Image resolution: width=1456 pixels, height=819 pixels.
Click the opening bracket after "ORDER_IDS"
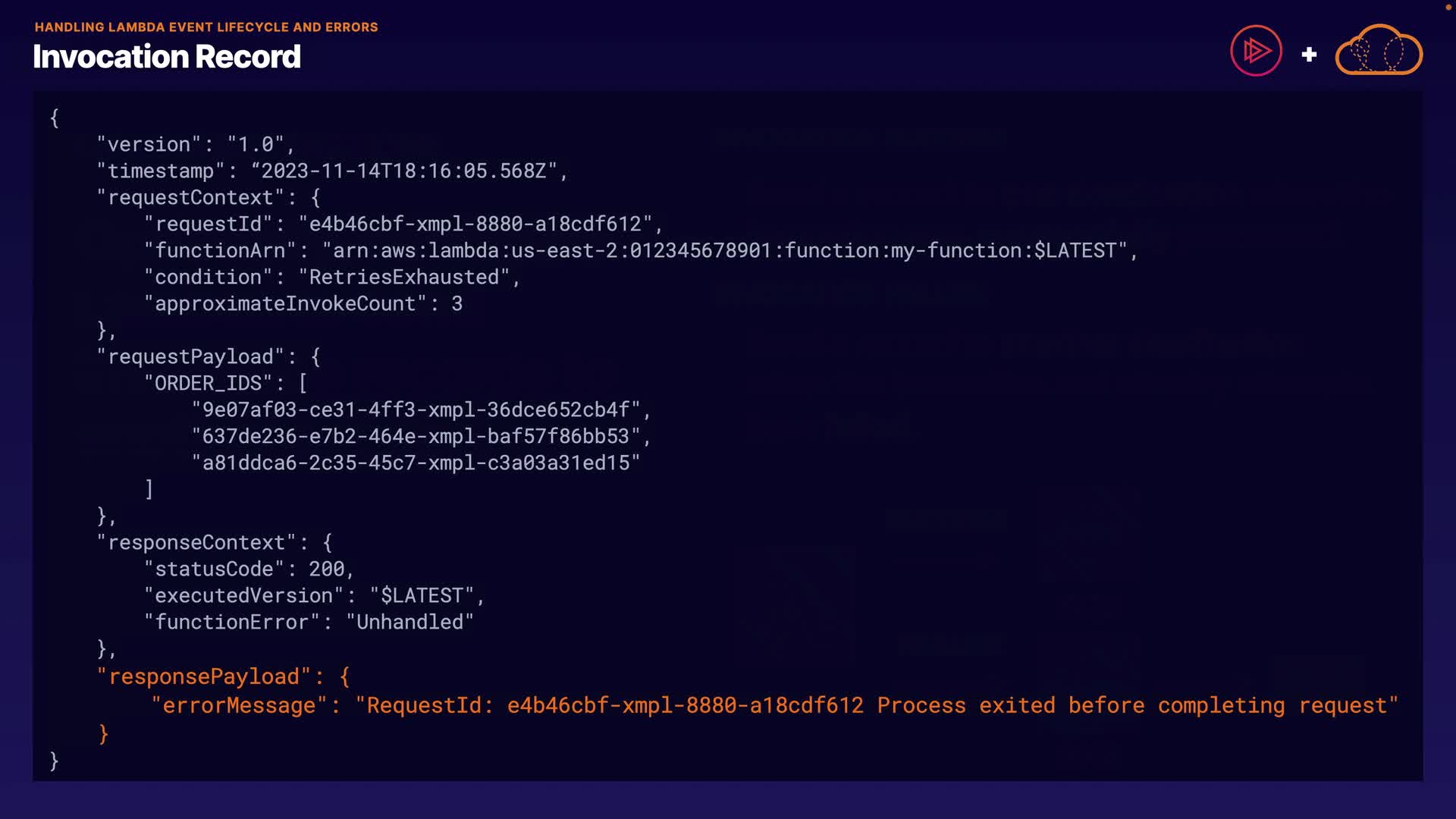(303, 384)
